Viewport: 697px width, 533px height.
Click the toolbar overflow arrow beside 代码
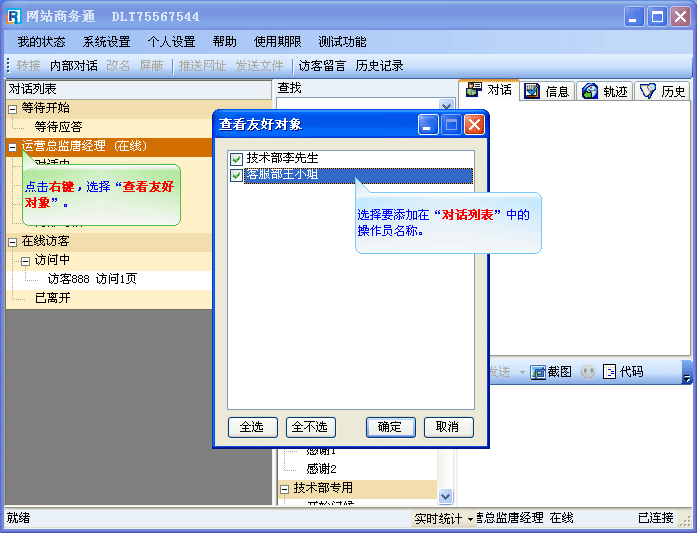(x=686, y=377)
